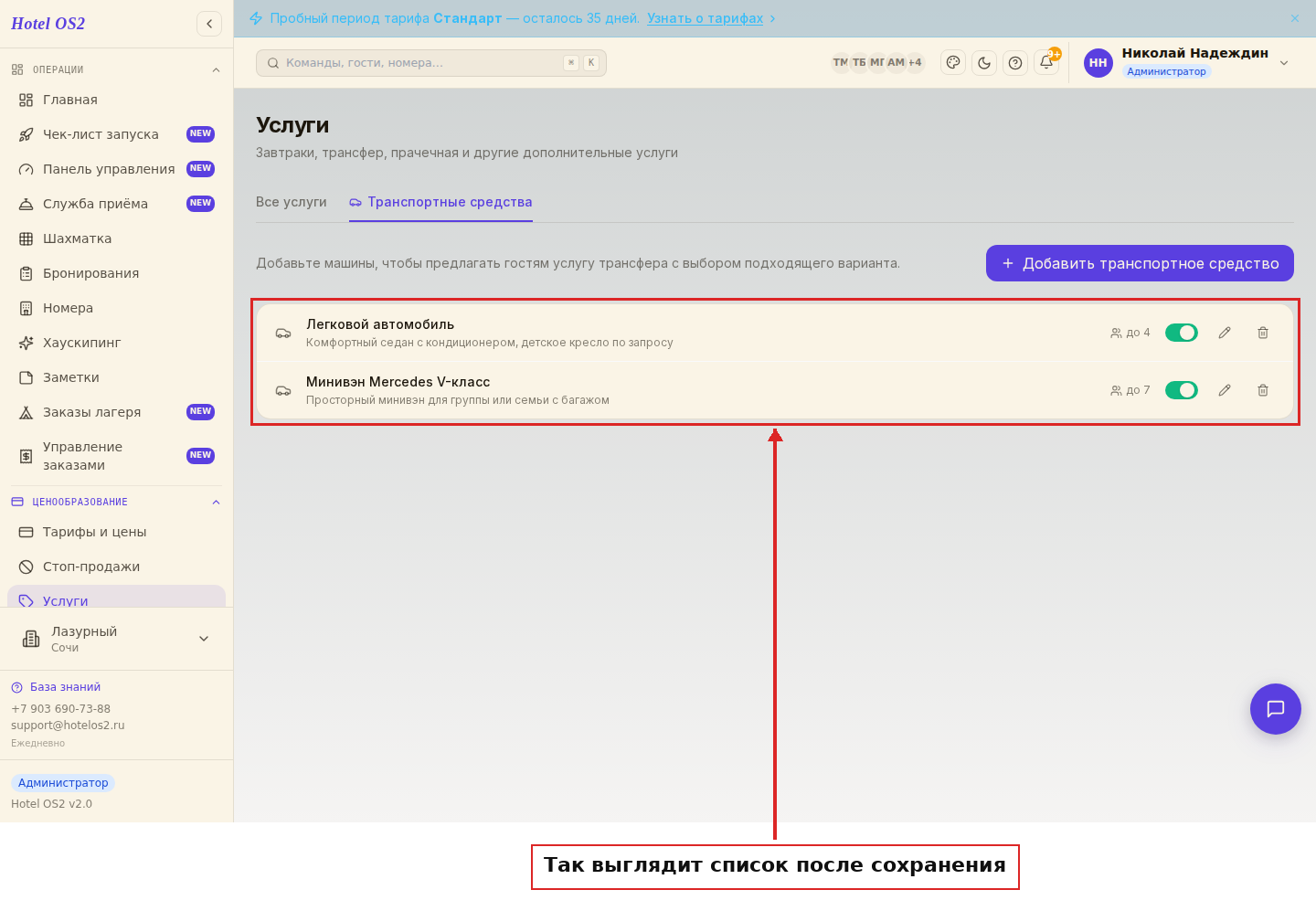The image size is (1316, 911).
Task: Open the notifications bell
Action: pyautogui.click(x=1046, y=63)
